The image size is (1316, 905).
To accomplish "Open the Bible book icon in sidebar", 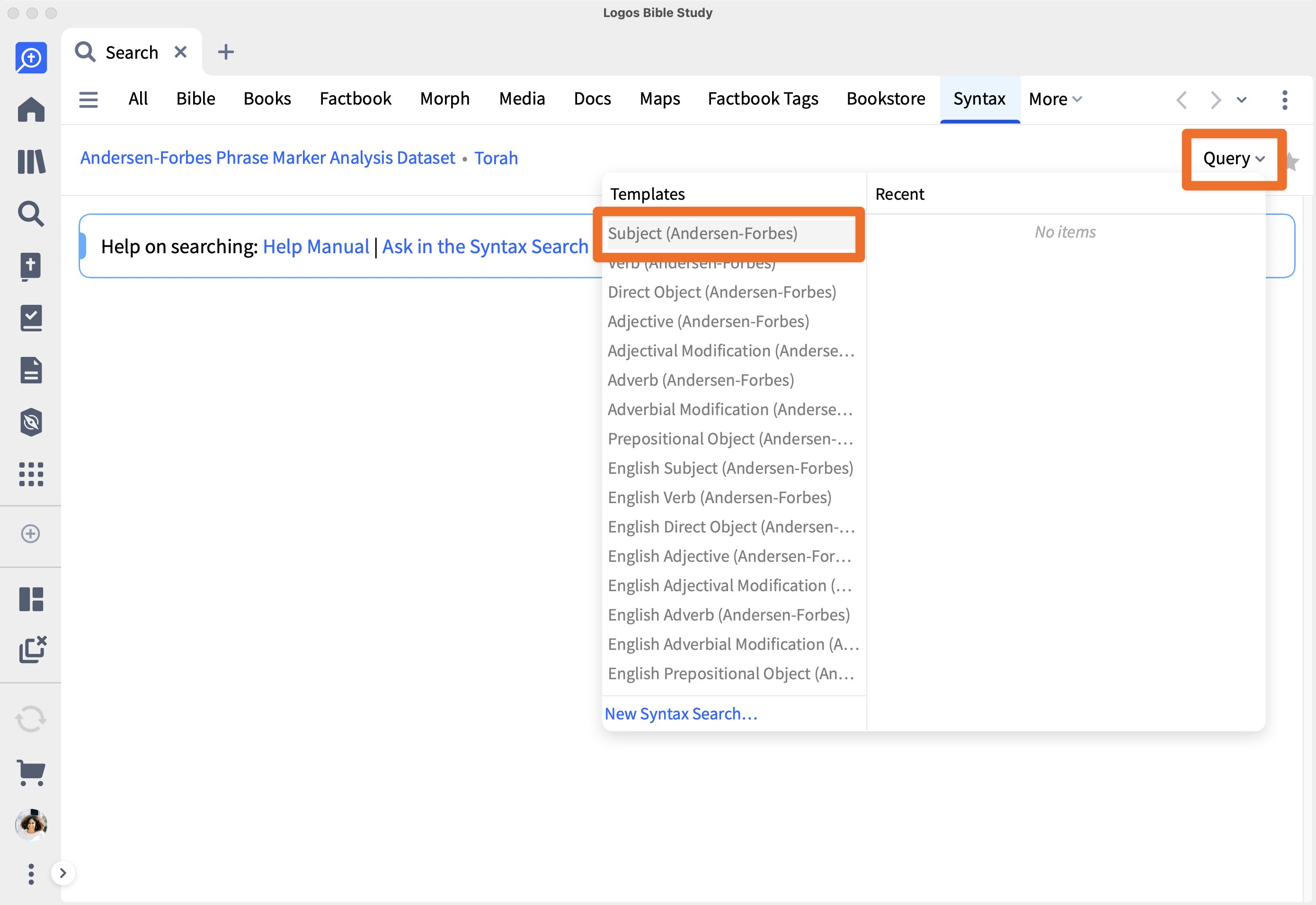I will (31, 266).
